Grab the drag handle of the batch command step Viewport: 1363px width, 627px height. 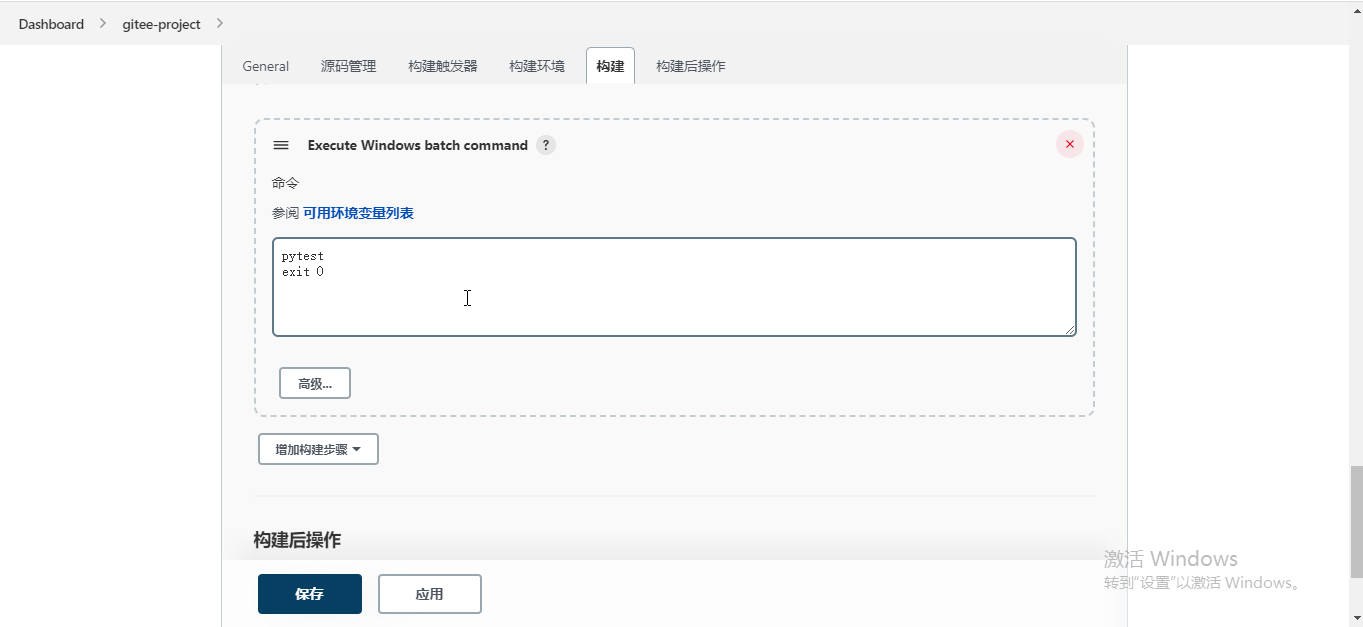click(x=281, y=145)
